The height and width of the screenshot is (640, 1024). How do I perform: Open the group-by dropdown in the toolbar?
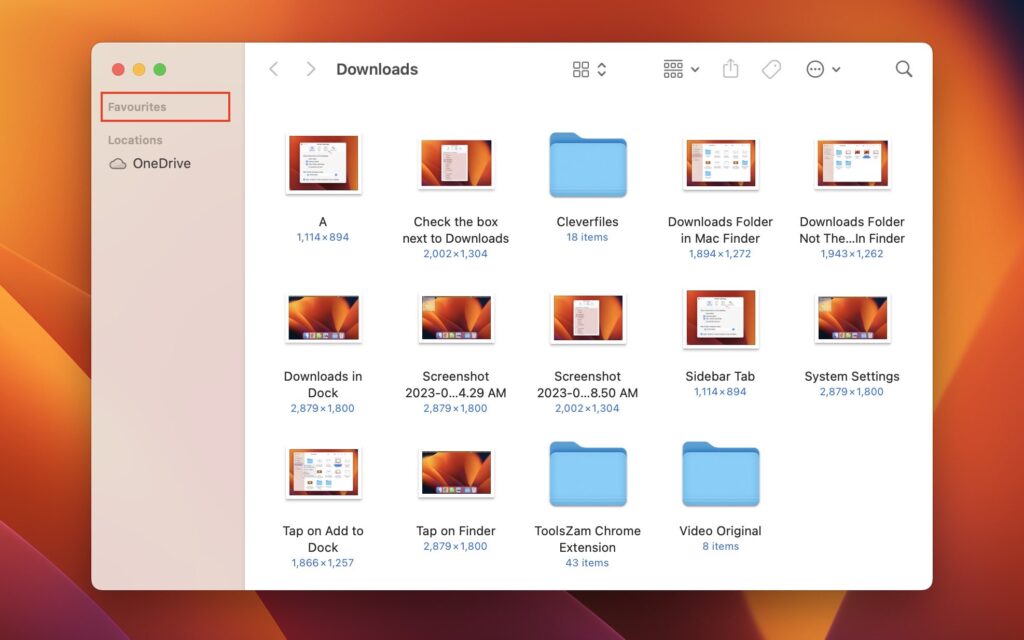(x=671, y=69)
